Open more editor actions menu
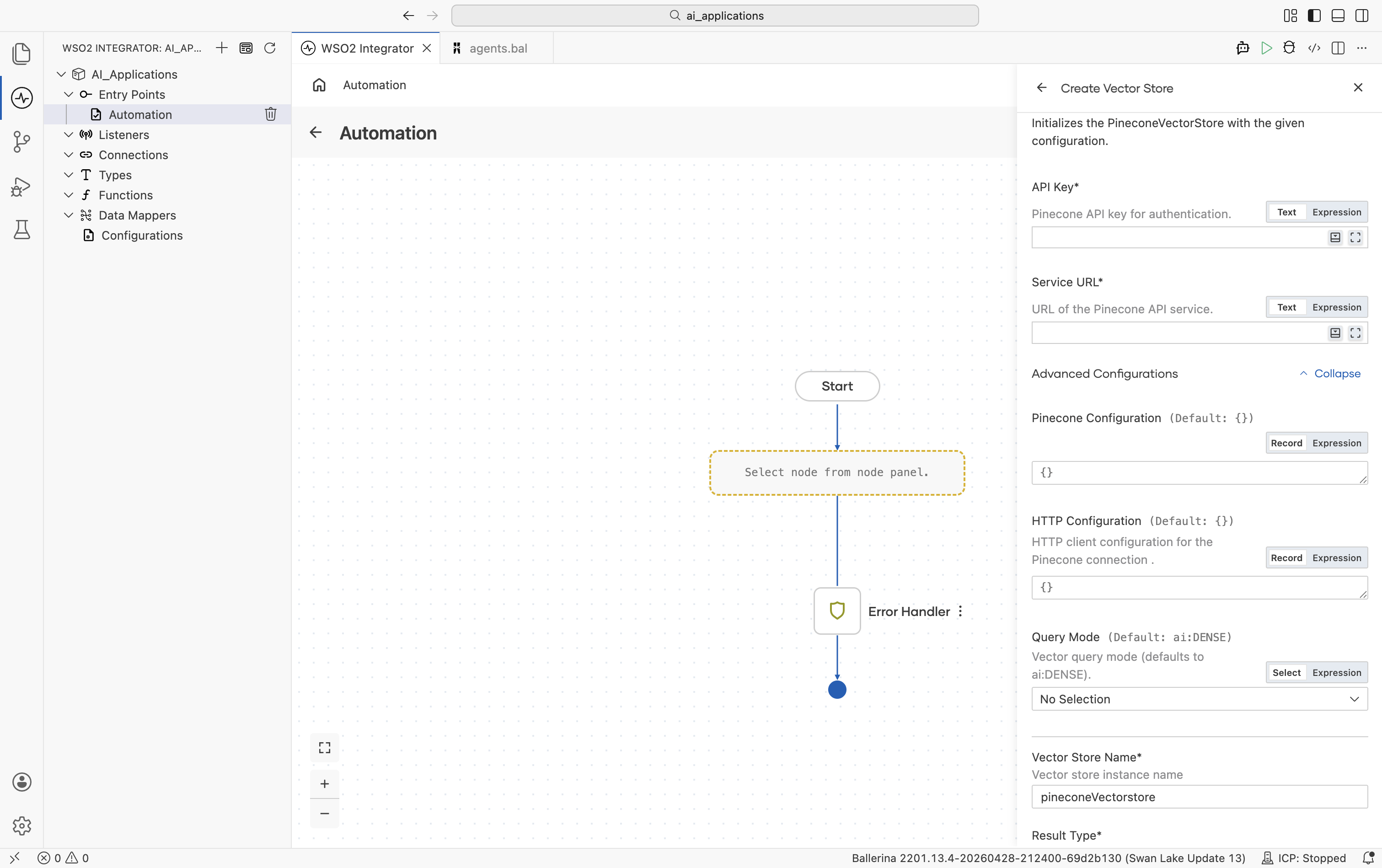The width and height of the screenshot is (1382, 868). [x=1362, y=48]
